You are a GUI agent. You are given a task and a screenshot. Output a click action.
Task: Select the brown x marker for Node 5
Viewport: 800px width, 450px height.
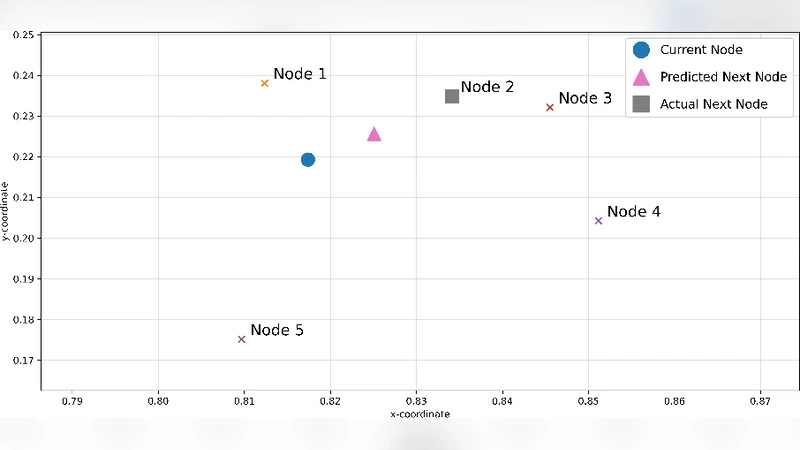tap(242, 339)
